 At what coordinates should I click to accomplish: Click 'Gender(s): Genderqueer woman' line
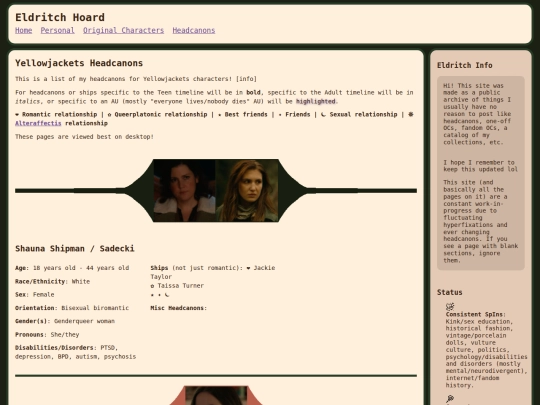tap(65, 321)
